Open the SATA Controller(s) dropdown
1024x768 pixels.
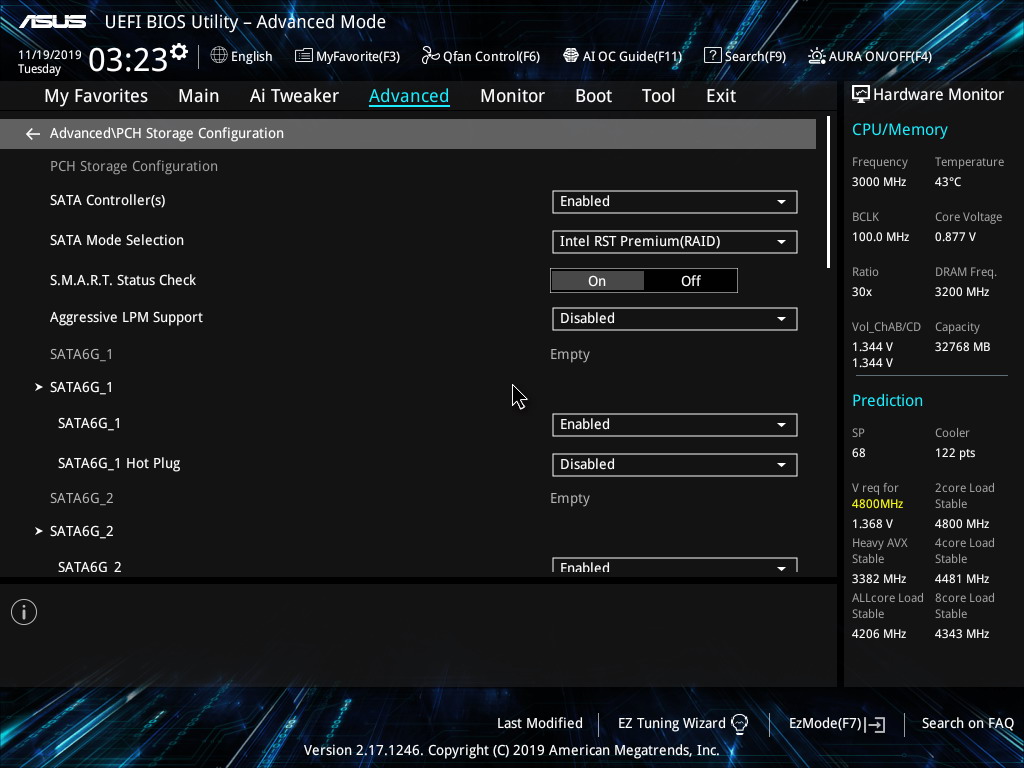pyautogui.click(x=675, y=202)
